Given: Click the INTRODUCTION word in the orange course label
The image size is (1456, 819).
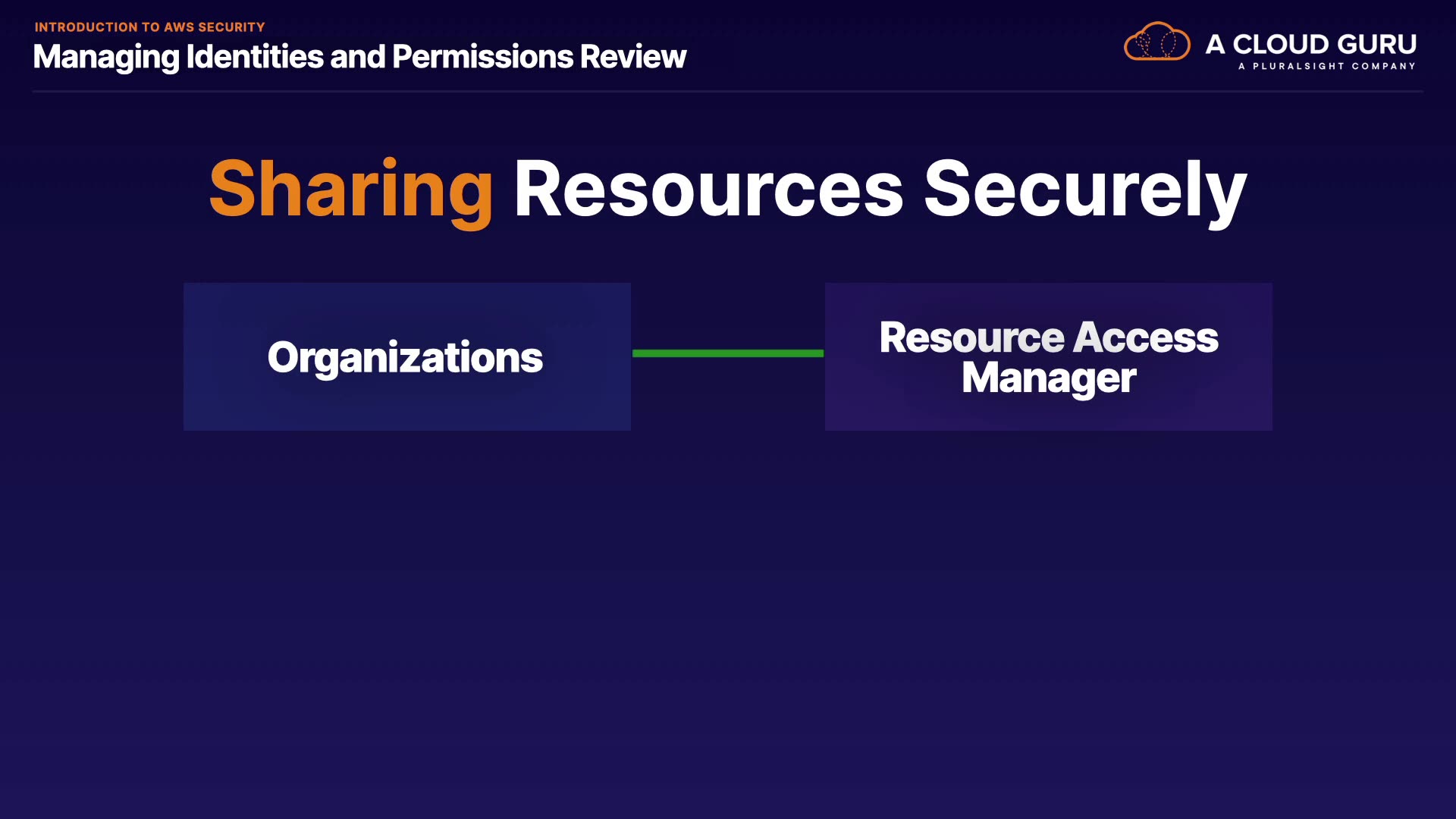Looking at the screenshot, I should pyautogui.click(x=85, y=27).
